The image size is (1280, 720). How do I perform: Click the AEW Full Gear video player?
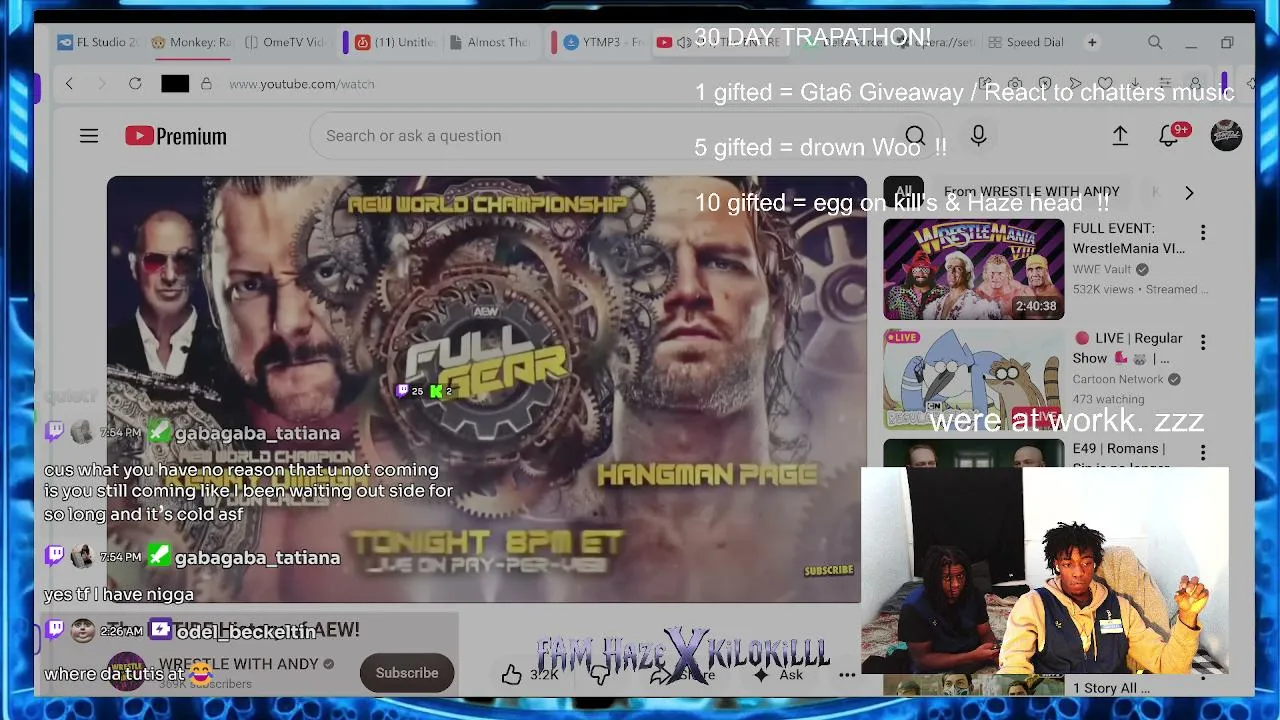(x=487, y=390)
